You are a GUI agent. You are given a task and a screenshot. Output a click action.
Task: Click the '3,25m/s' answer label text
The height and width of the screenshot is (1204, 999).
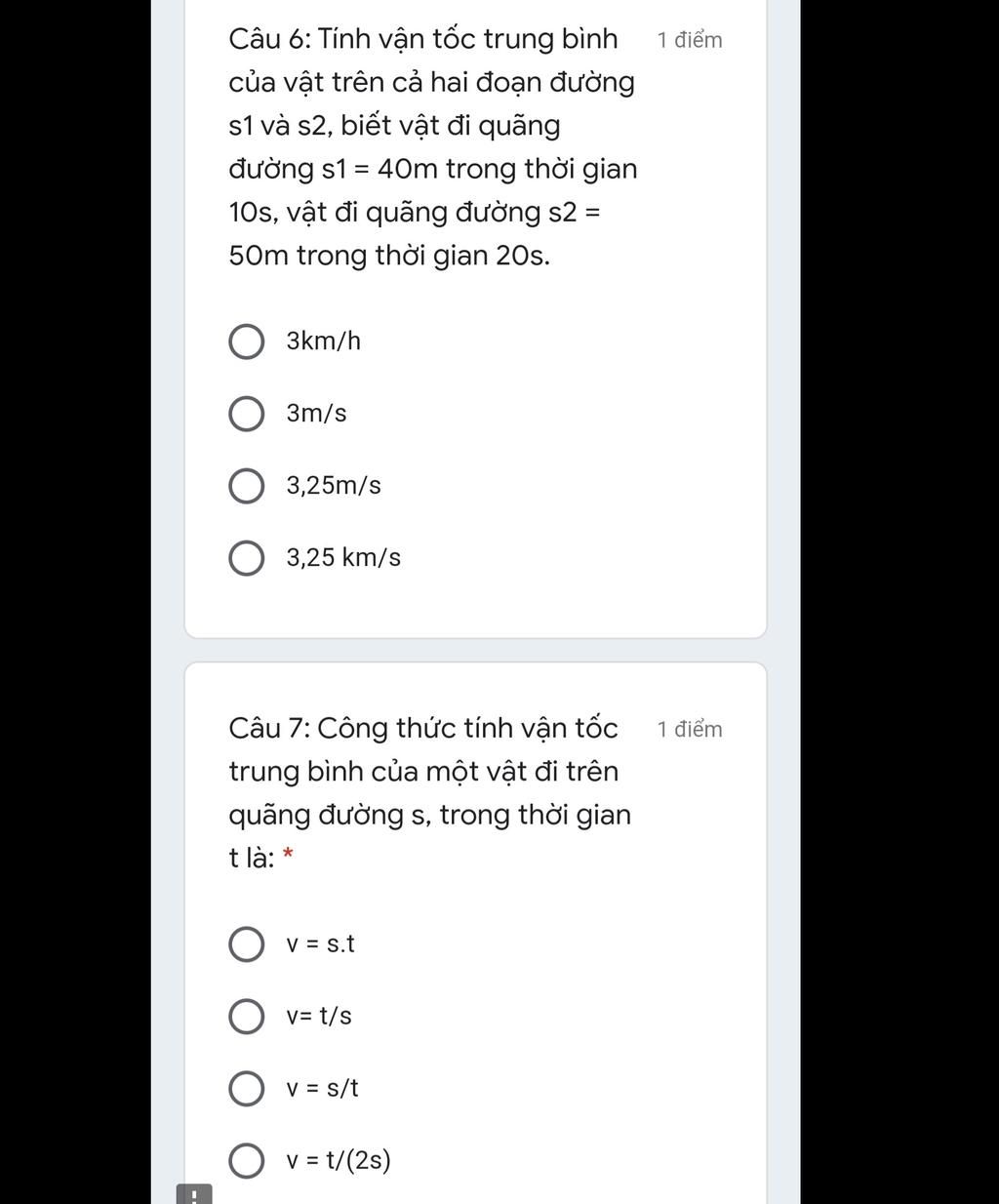[334, 486]
